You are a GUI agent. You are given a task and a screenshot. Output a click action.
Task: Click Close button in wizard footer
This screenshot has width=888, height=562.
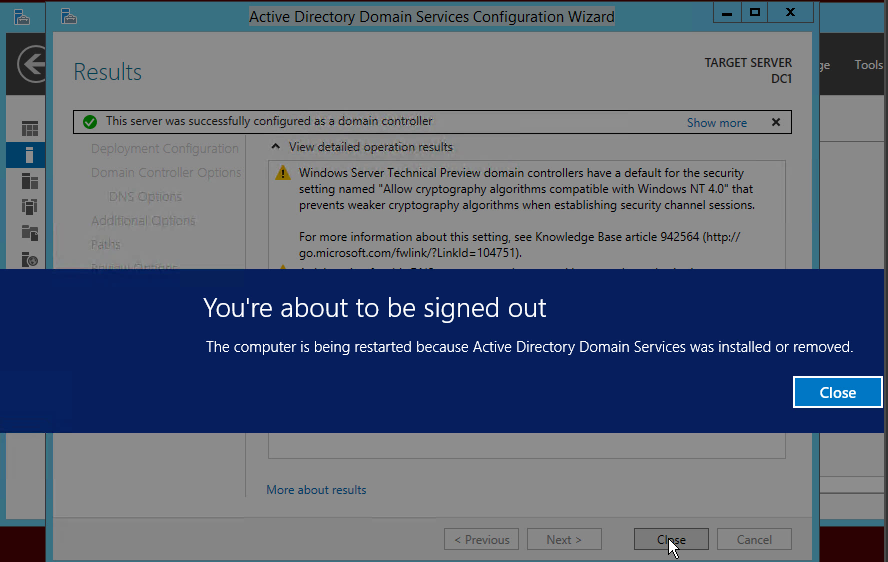tap(671, 539)
